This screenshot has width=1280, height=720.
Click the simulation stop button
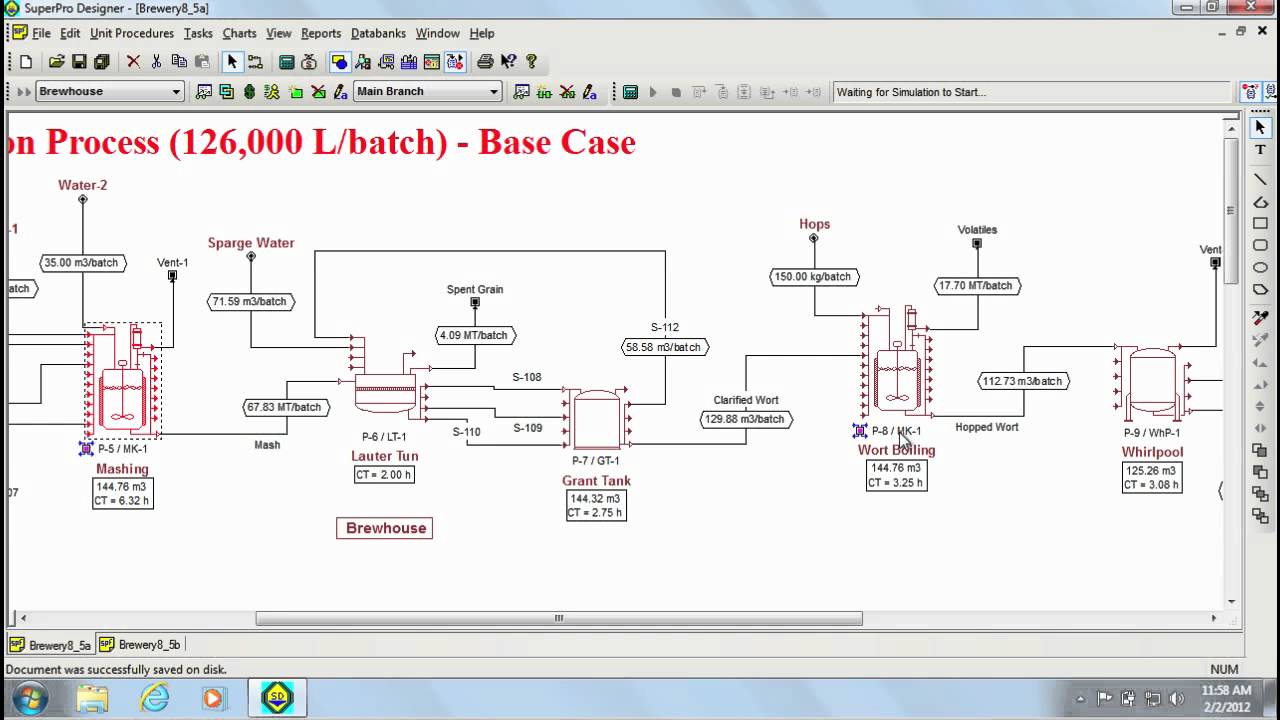tap(676, 92)
